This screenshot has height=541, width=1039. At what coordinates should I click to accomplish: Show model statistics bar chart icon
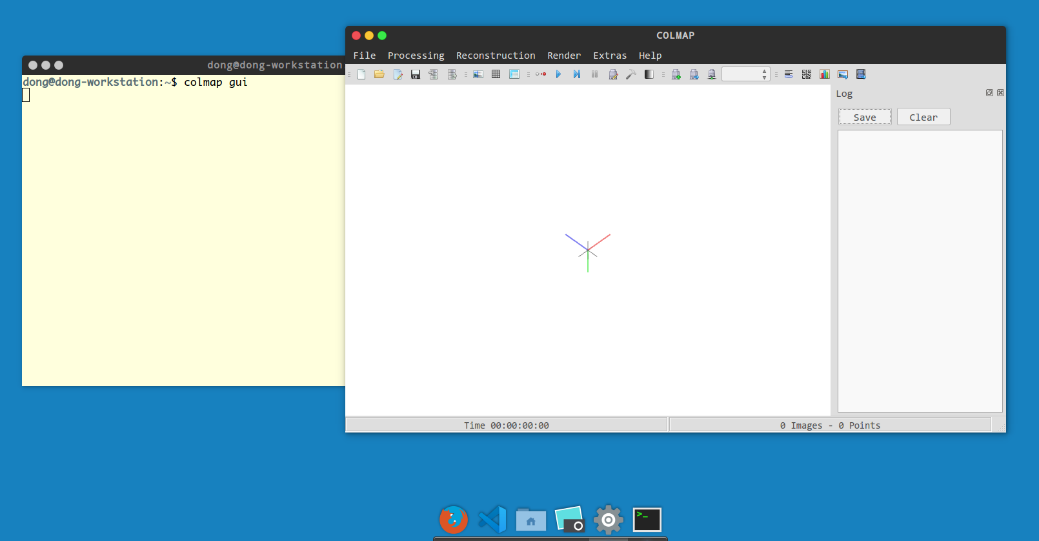point(824,74)
